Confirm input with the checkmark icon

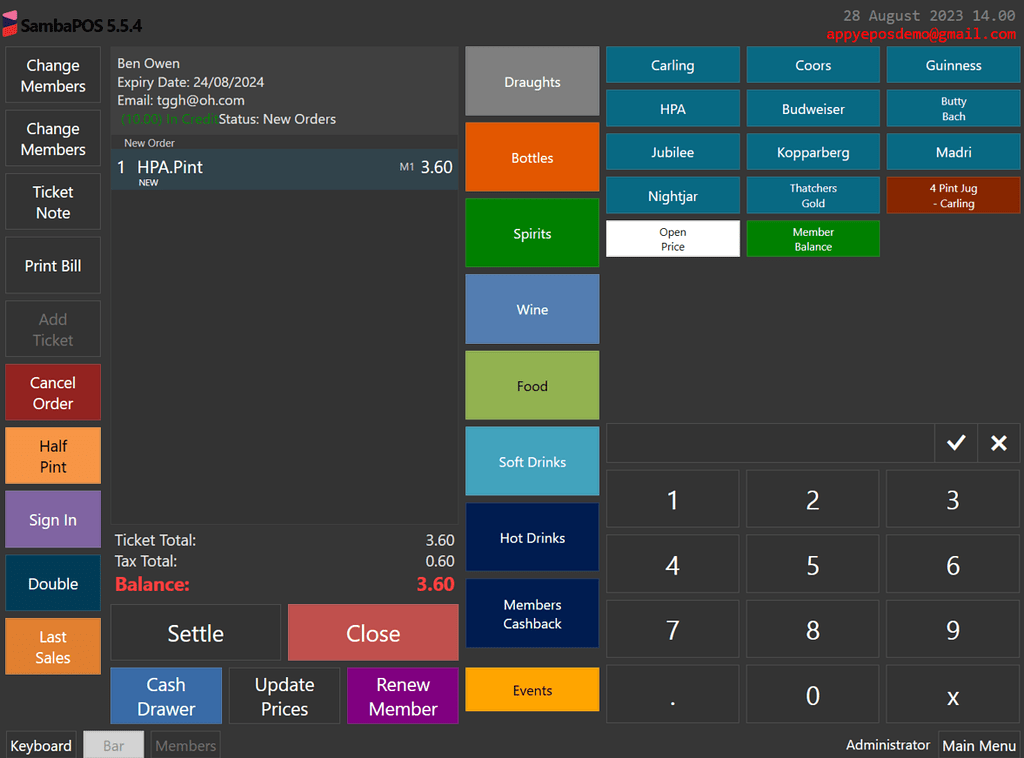point(955,443)
